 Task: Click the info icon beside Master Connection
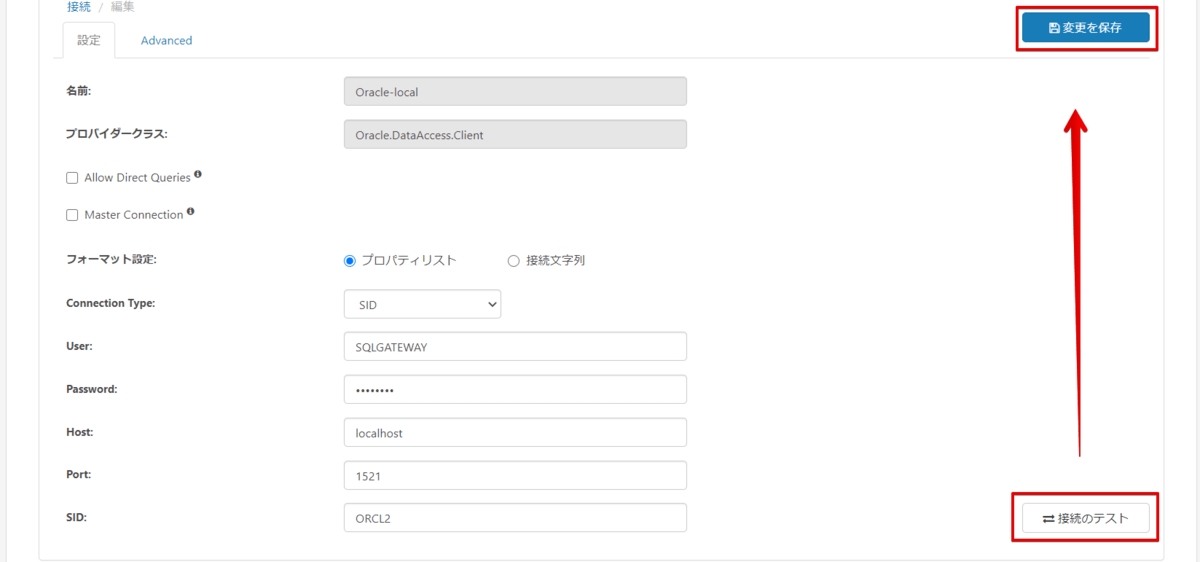click(191, 212)
